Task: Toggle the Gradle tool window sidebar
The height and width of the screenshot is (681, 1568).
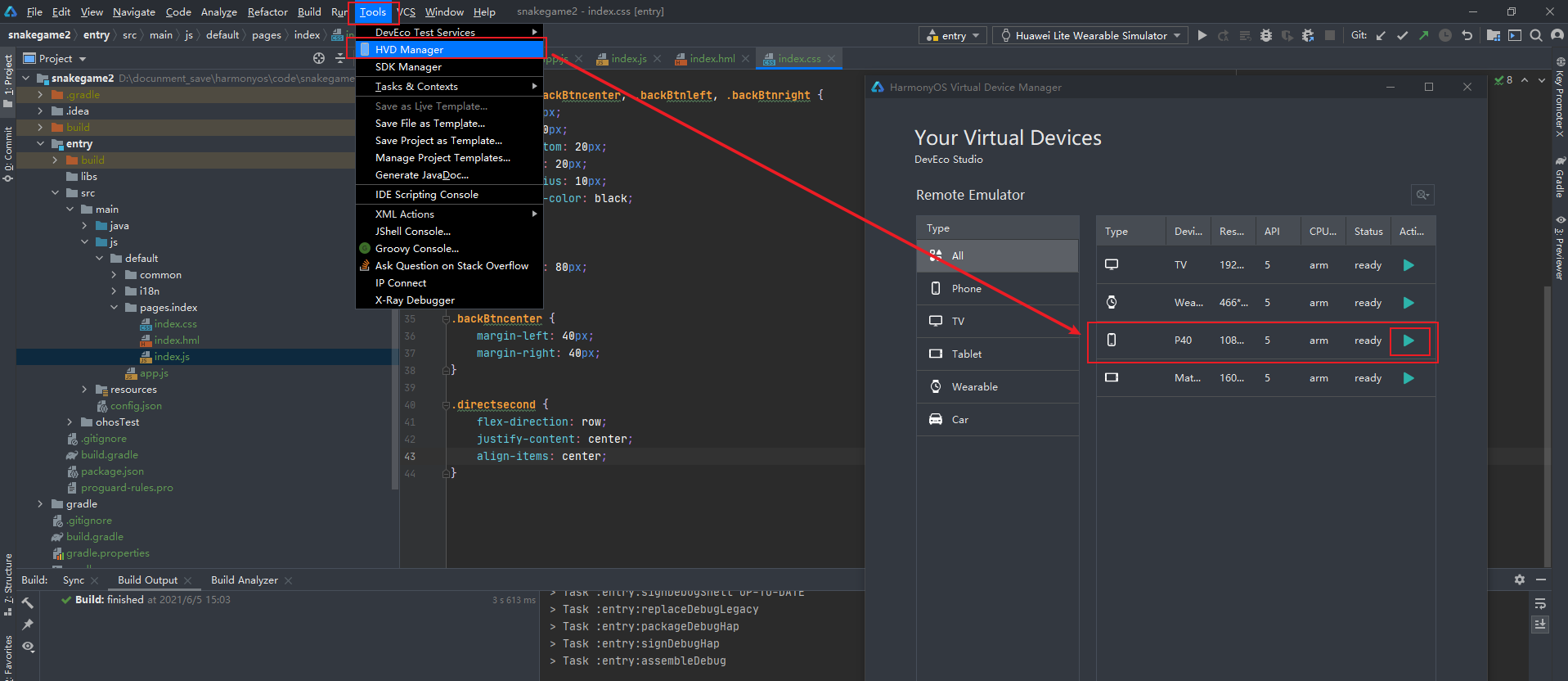Action: tap(1560, 177)
